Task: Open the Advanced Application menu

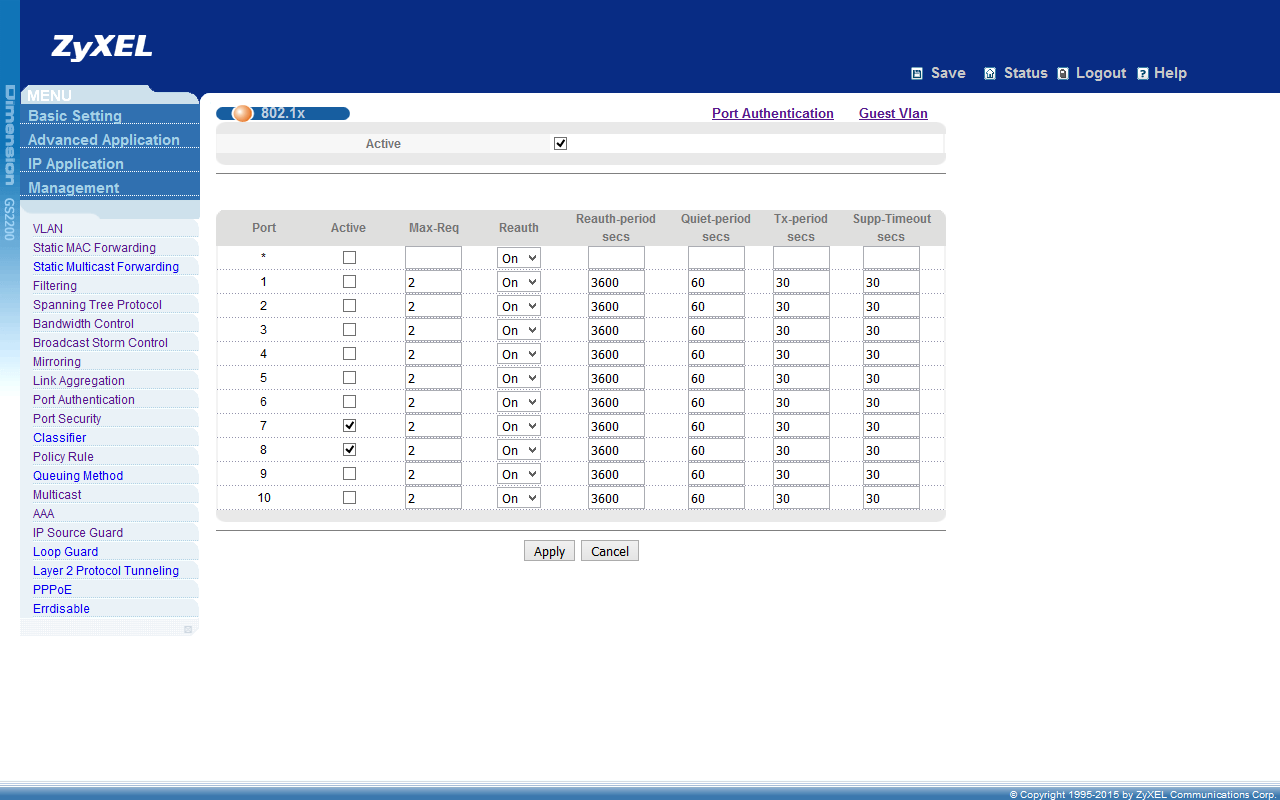Action: click(104, 140)
